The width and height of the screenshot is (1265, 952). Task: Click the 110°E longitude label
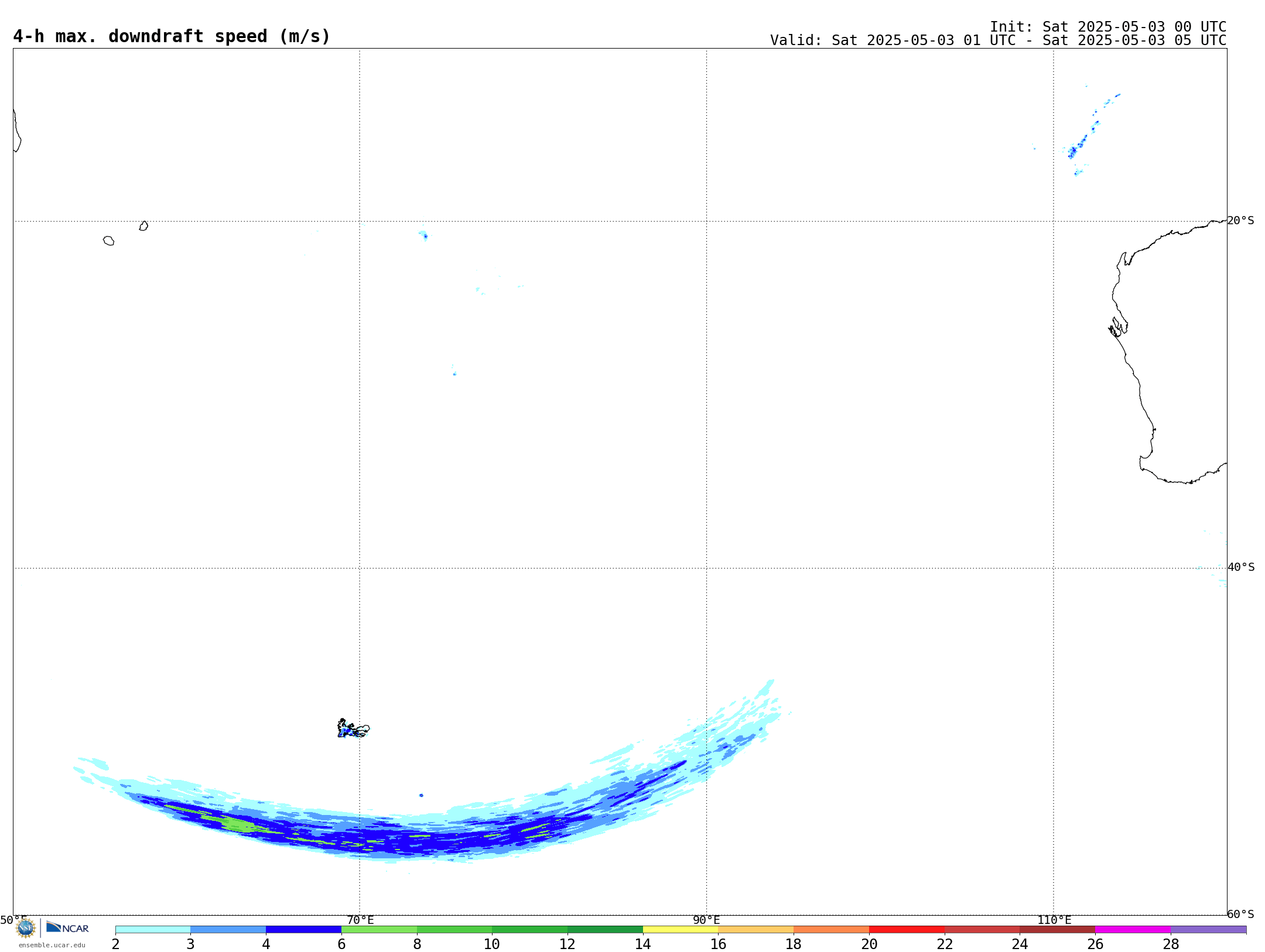click(x=1054, y=920)
